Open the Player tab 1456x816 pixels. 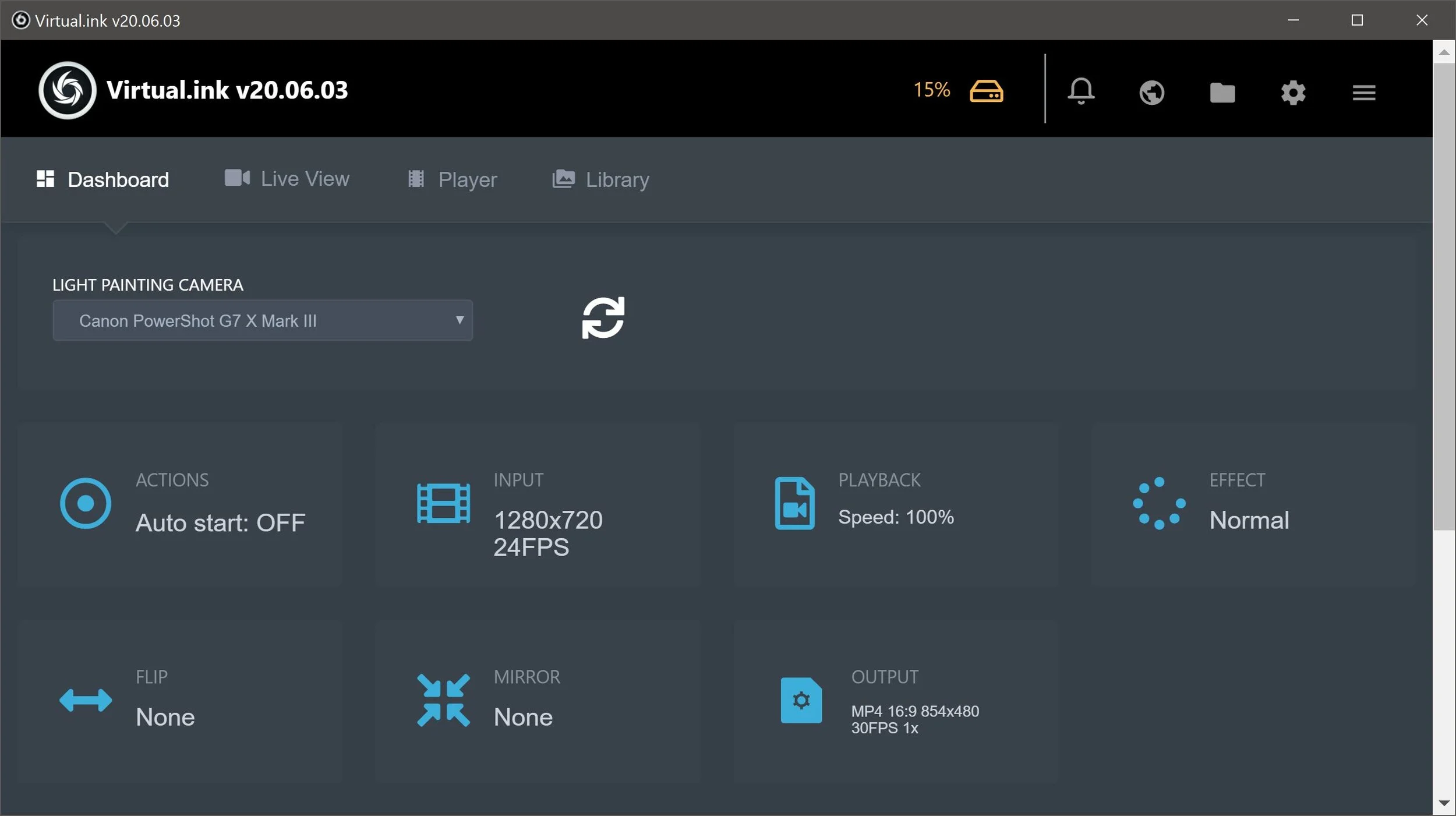coord(453,179)
